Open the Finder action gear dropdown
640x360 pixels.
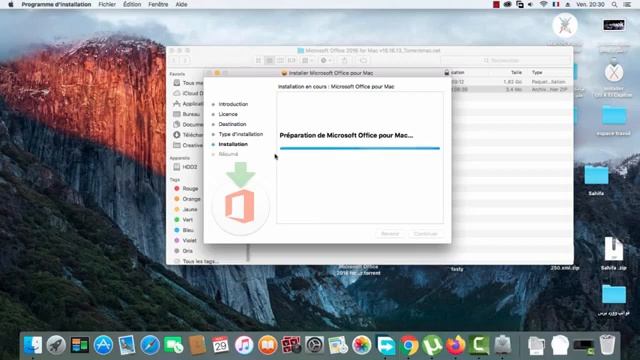click(x=326, y=60)
